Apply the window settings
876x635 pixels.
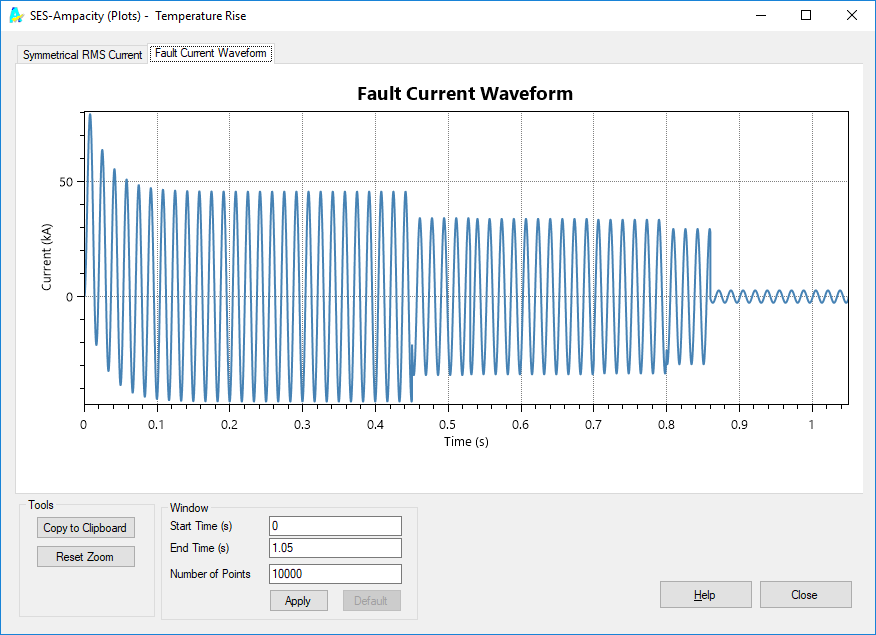(298, 601)
